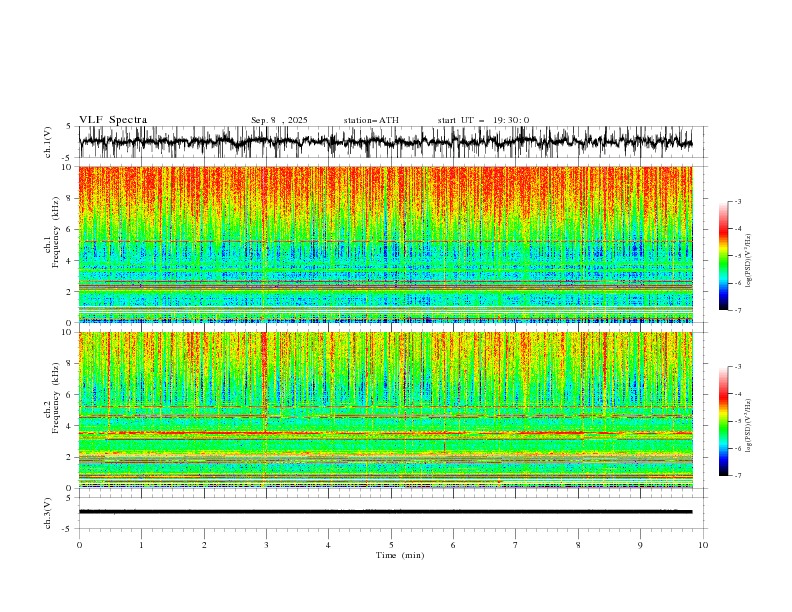The width and height of the screenshot is (792, 612).
Task: Click the upper PSD color scale bar
Action: tap(723, 255)
